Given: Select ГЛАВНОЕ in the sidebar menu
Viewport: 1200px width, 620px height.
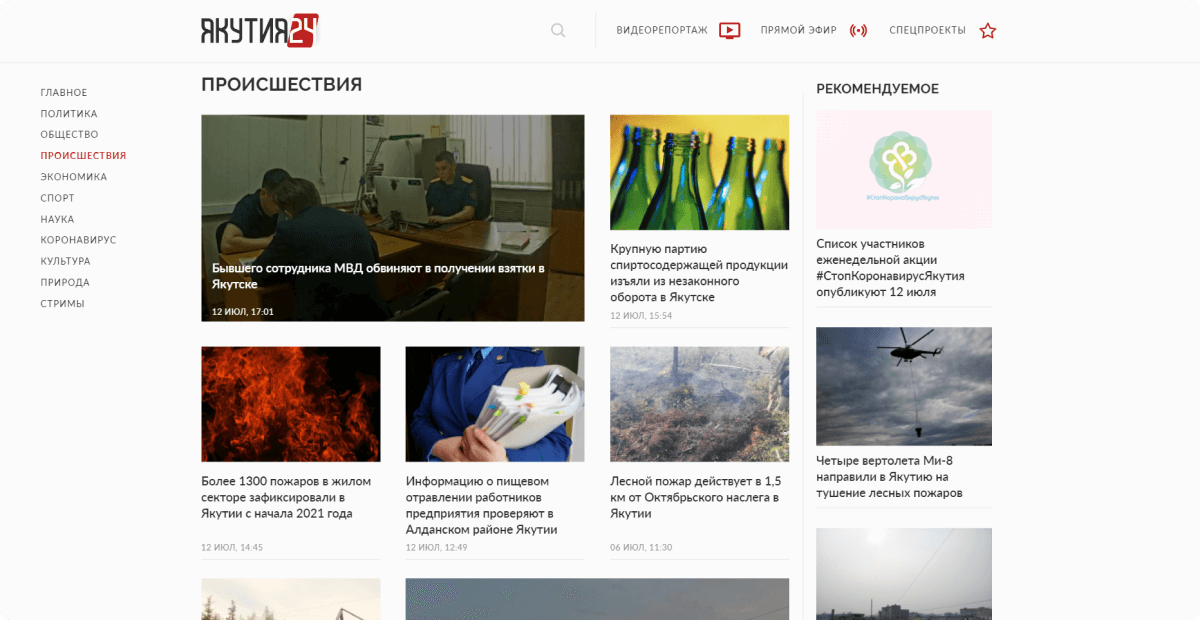Looking at the screenshot, I should pos(64,93).
